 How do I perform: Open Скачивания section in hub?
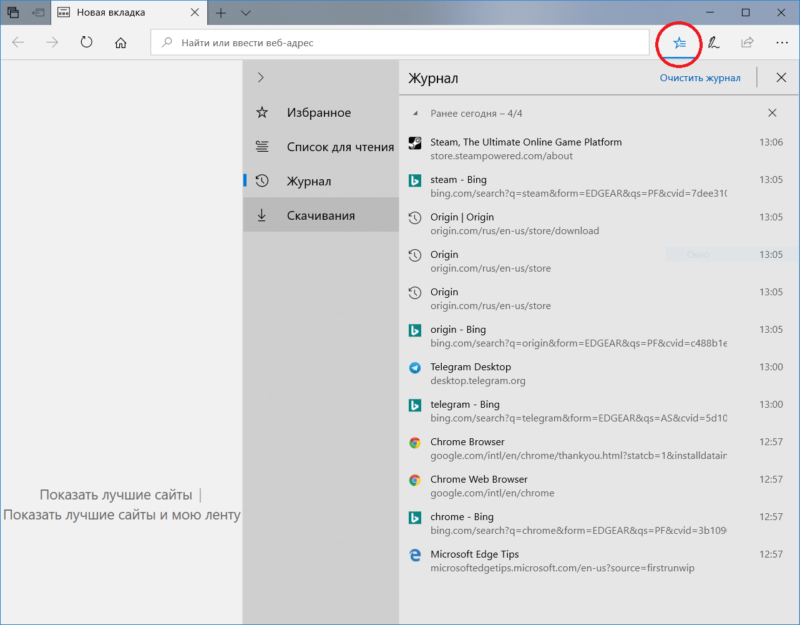pos(320,215)
